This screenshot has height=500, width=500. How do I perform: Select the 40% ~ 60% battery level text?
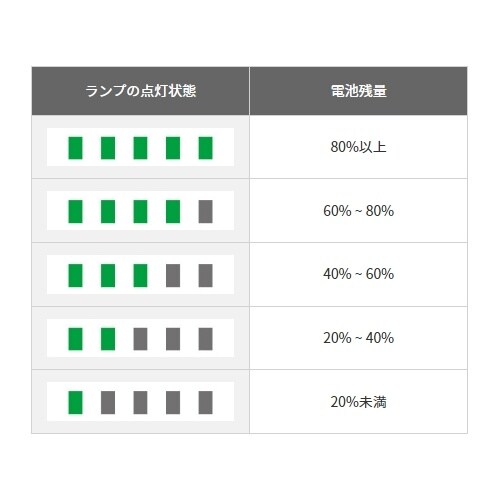pos(358,274)
